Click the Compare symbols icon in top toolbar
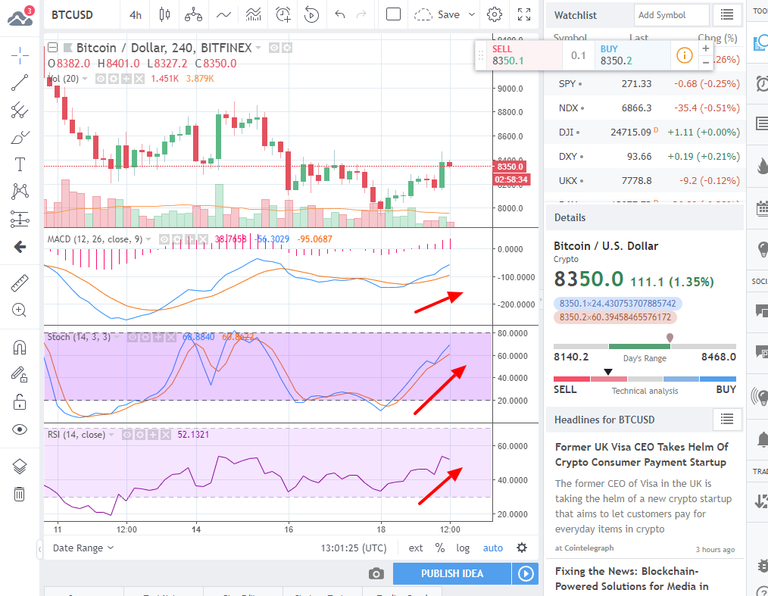The image size is (768, 596). pyautogui.click(x=193, y=15)
